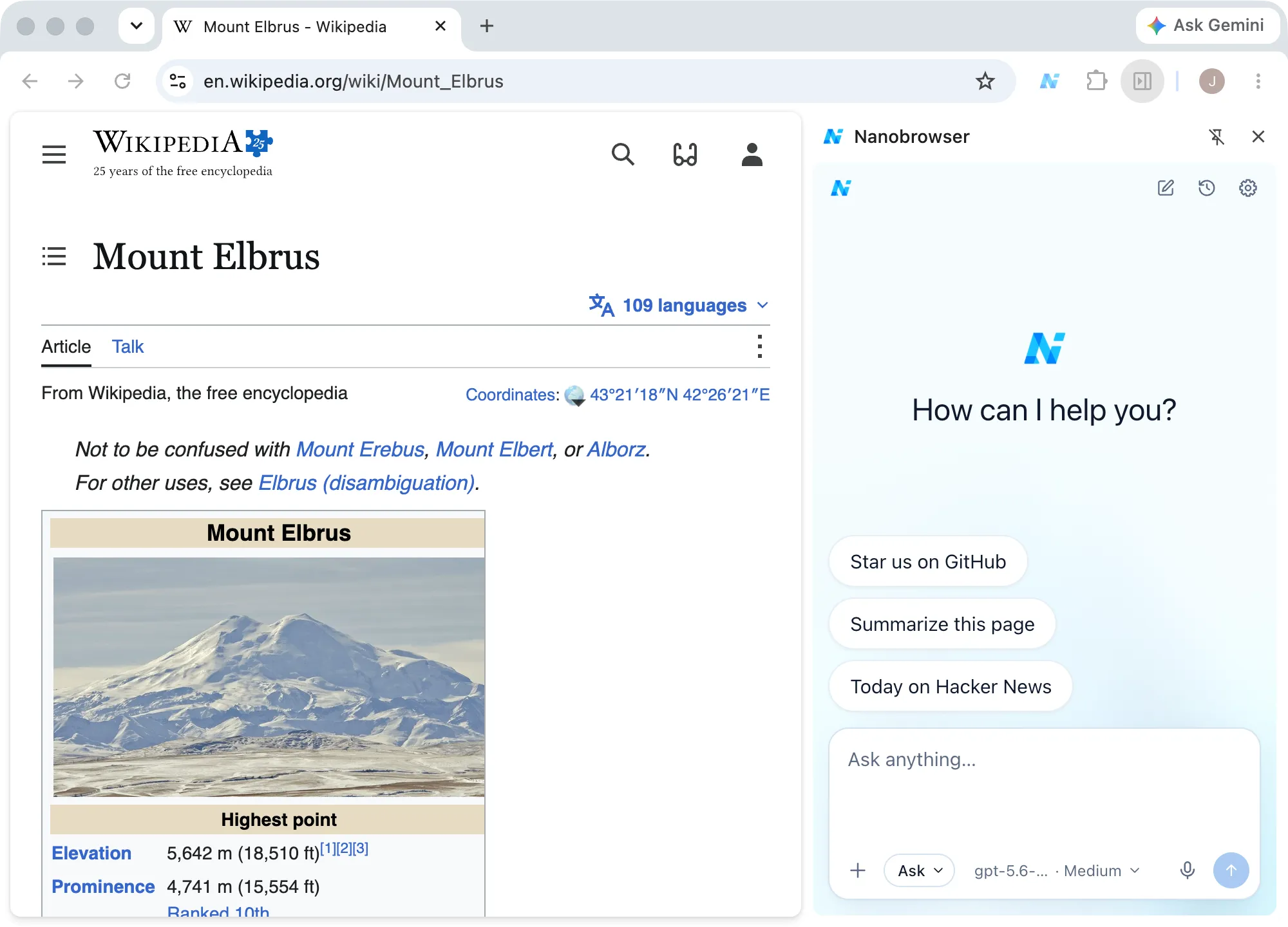Viewport: 1288px width, 927px height.
Task: Open the gpt-5.6 Medium model dropdown
Action: coord(1057,870)
